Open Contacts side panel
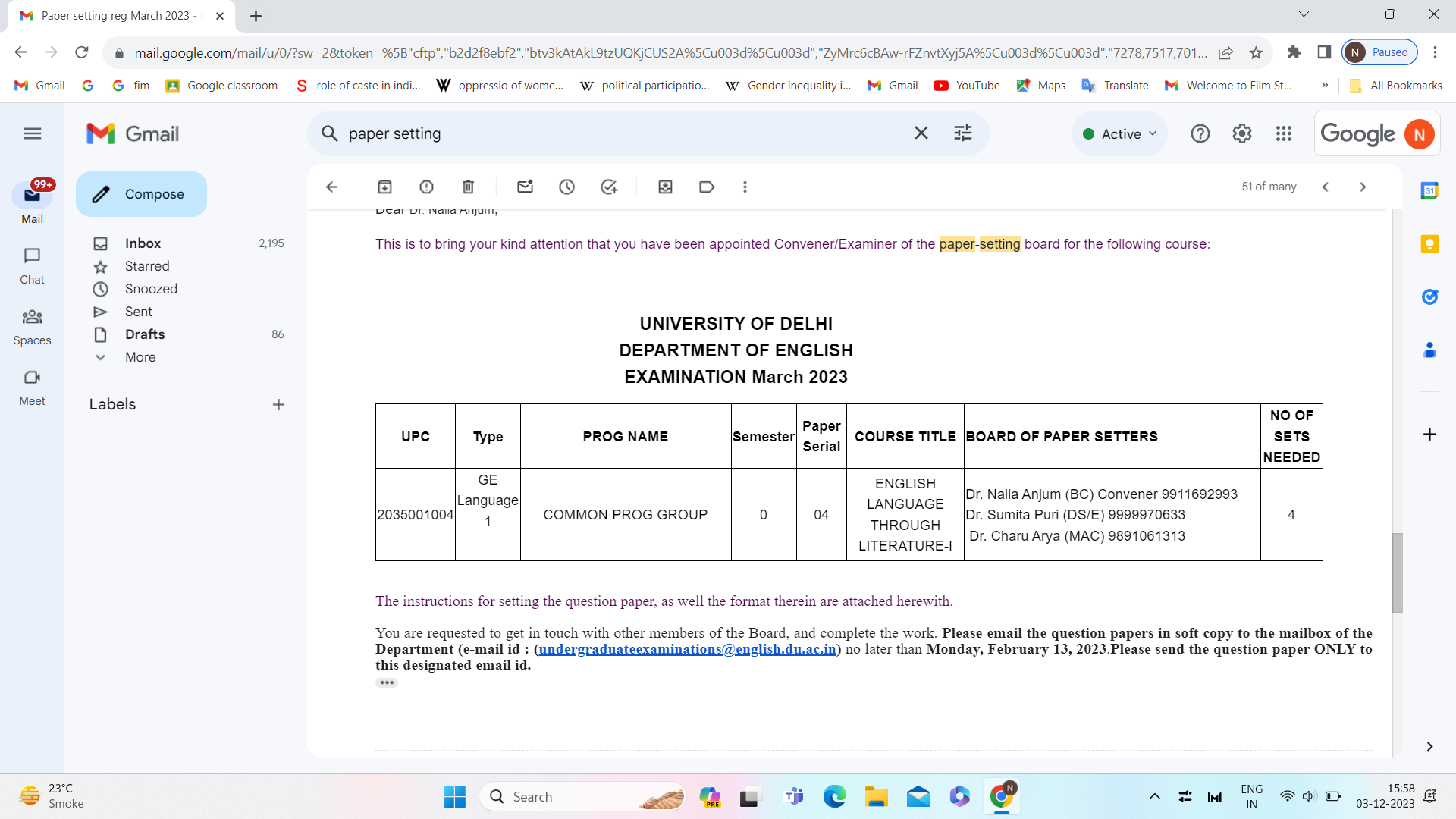Viewport: 1456px width, 819px height. pos(1429,350)
